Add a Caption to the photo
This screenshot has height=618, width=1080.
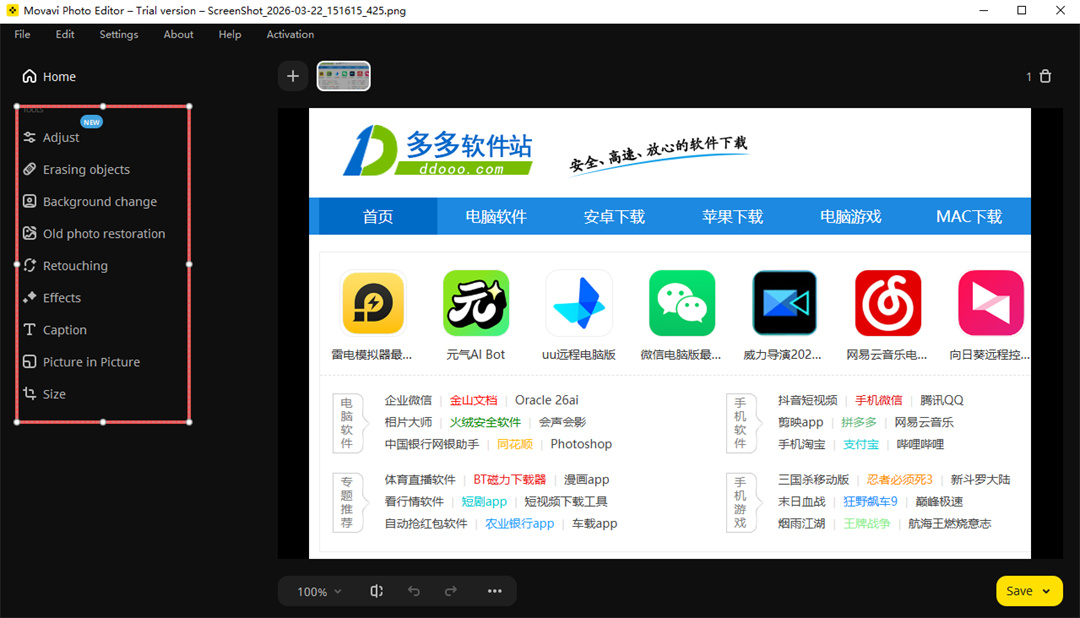tap(54, 329)
